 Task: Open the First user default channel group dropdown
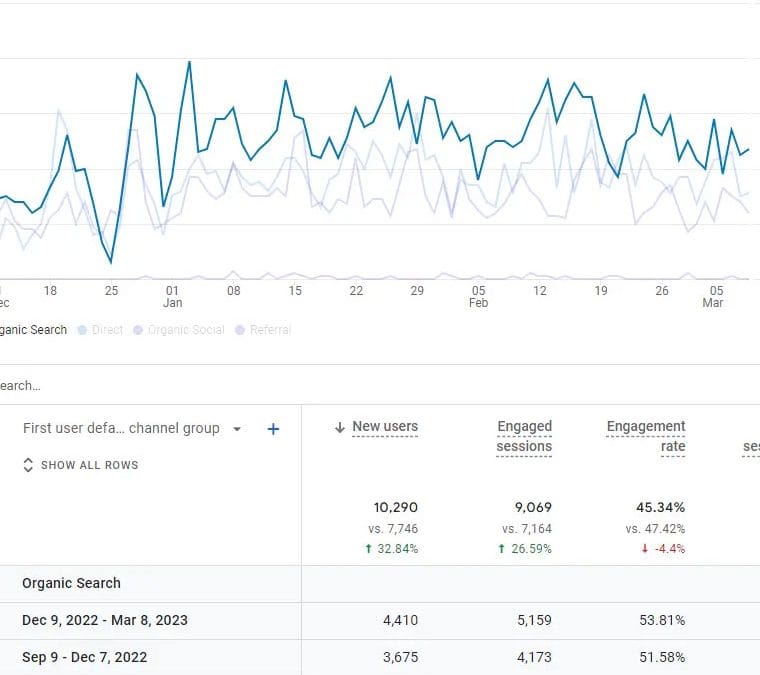point(236,429)
